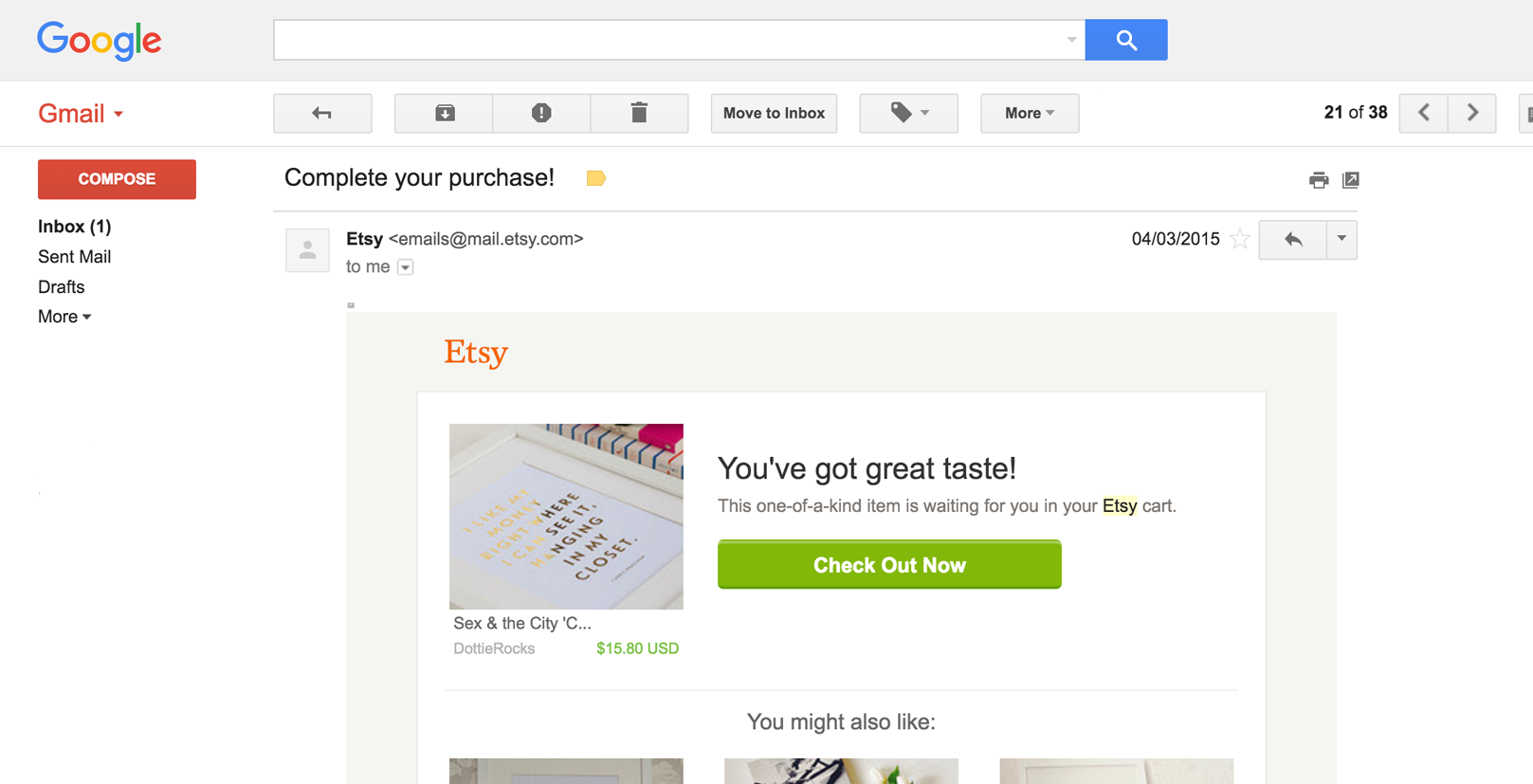
Task: Print the email conversation
Action: click(1318, 179)
